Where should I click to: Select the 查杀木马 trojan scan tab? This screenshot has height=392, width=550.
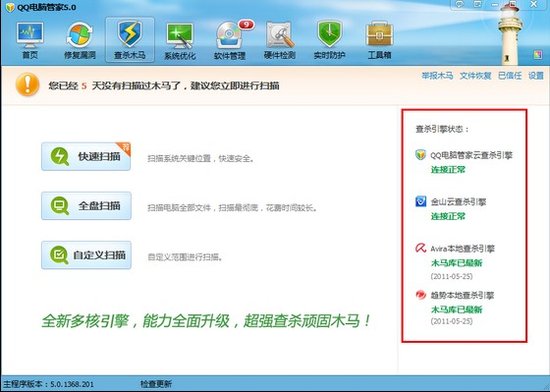130,40
